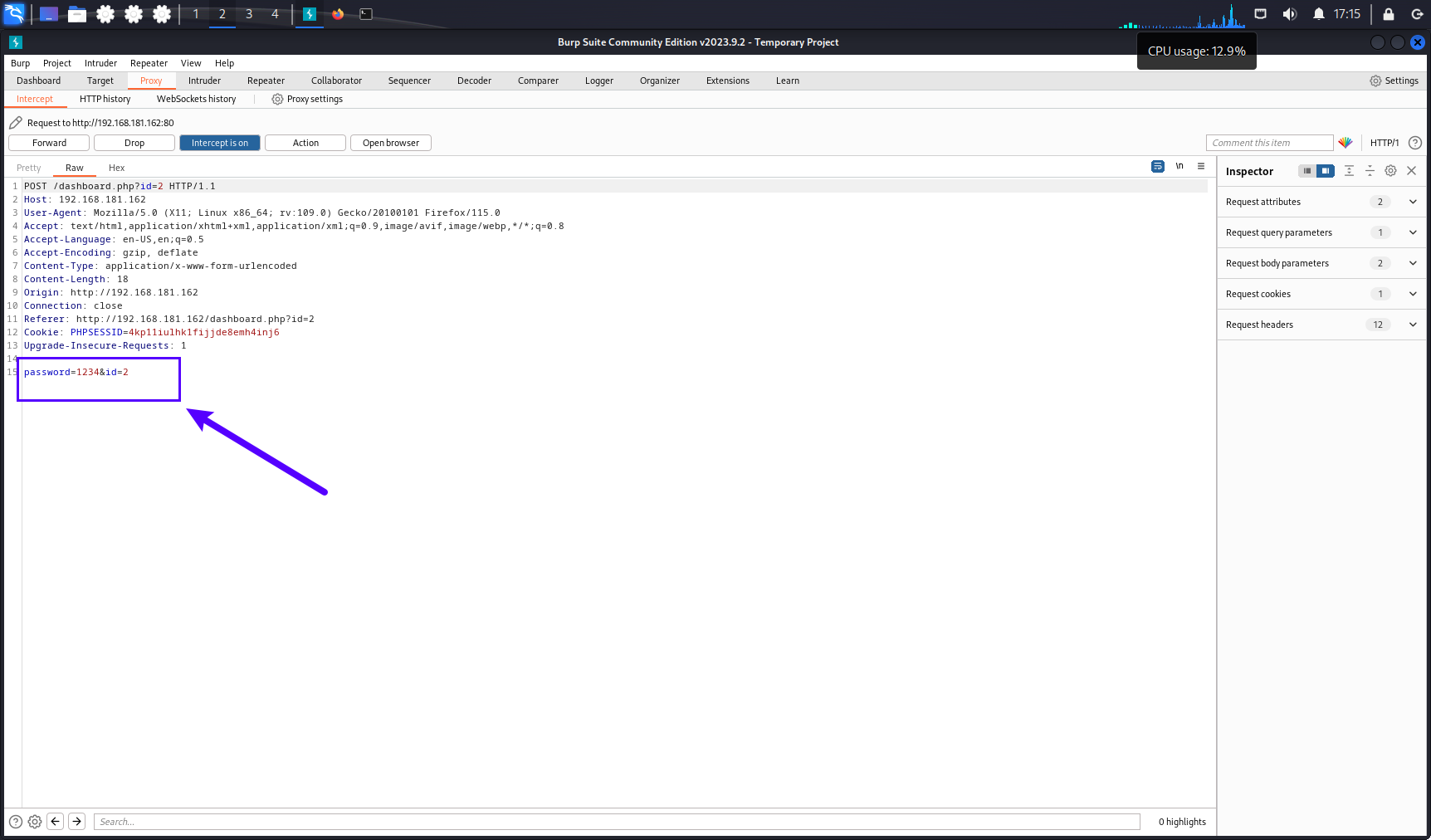Expand Request headers section
Image resolution: width=1431 pixels, height=840 pixels.
tap(1321, 325)
